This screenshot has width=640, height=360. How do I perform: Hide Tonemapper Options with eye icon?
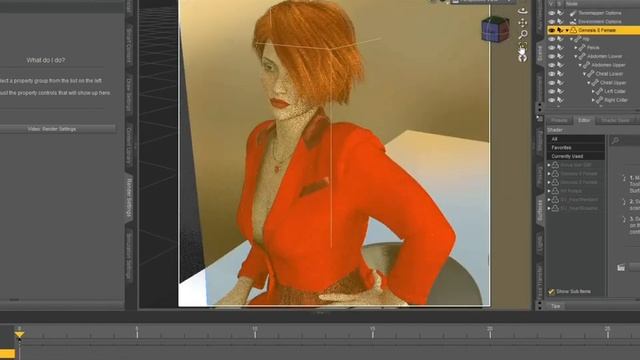[551, 13]
